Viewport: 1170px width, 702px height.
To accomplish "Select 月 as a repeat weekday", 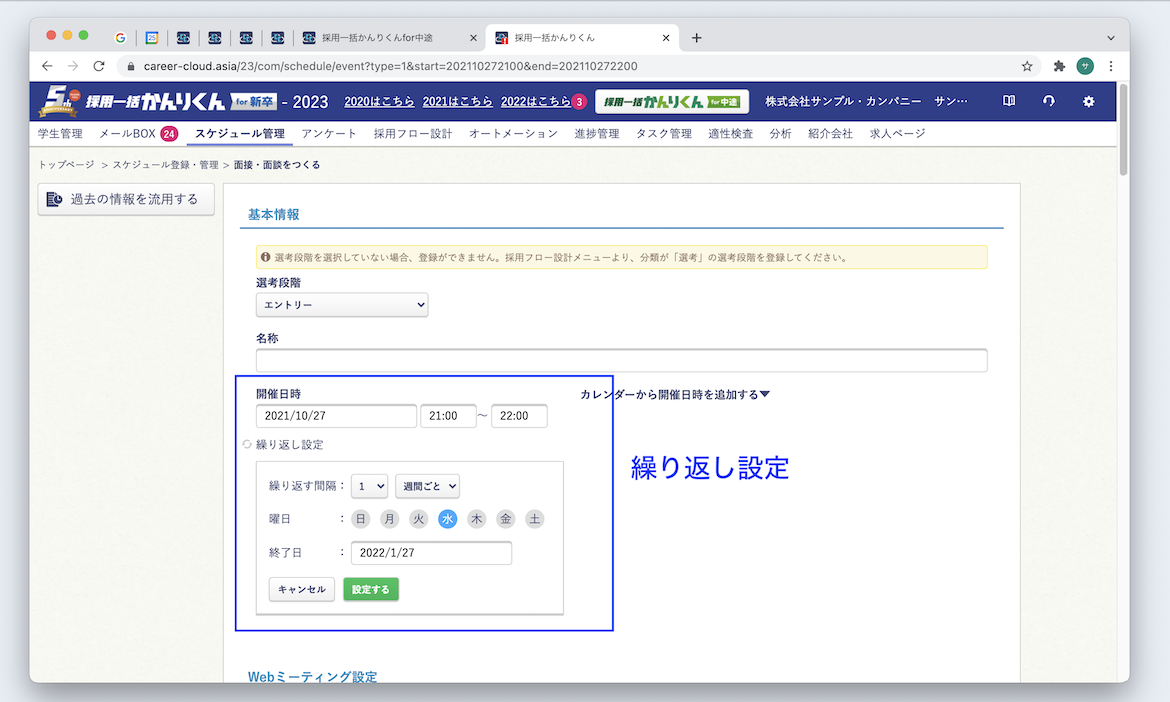I will pos(388,518).
